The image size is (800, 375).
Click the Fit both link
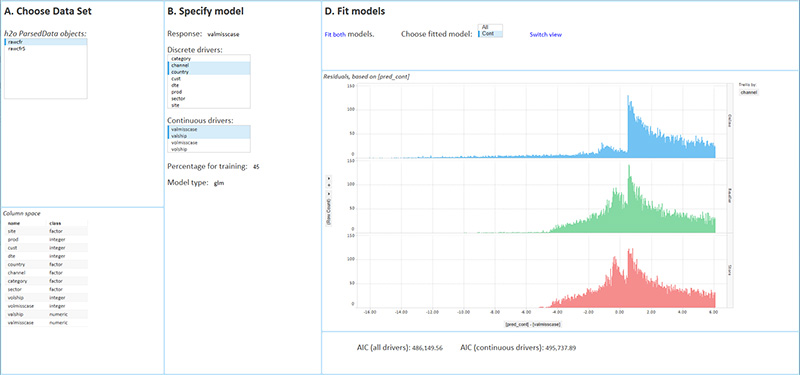[335, 35]
